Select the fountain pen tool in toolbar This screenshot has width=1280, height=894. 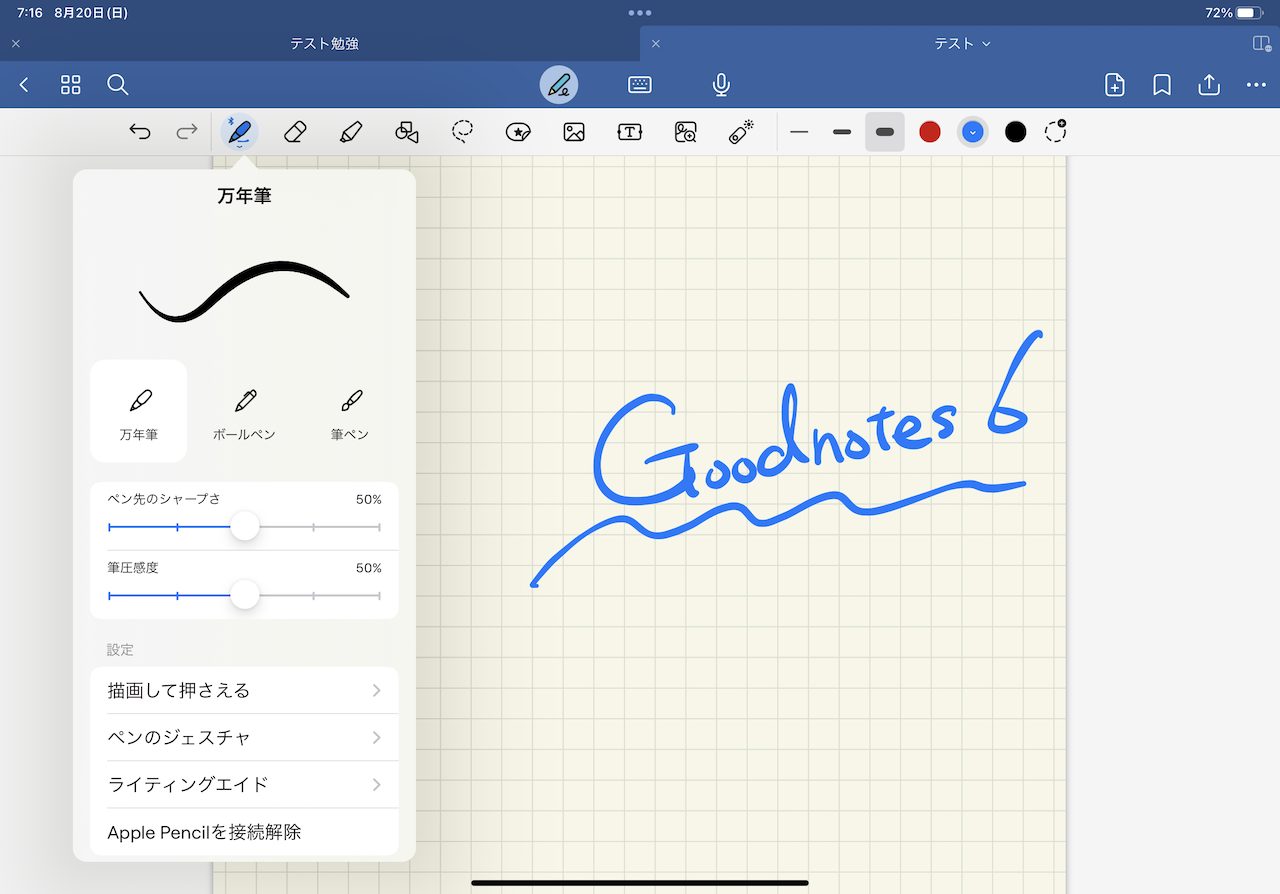tap(239, 132)
